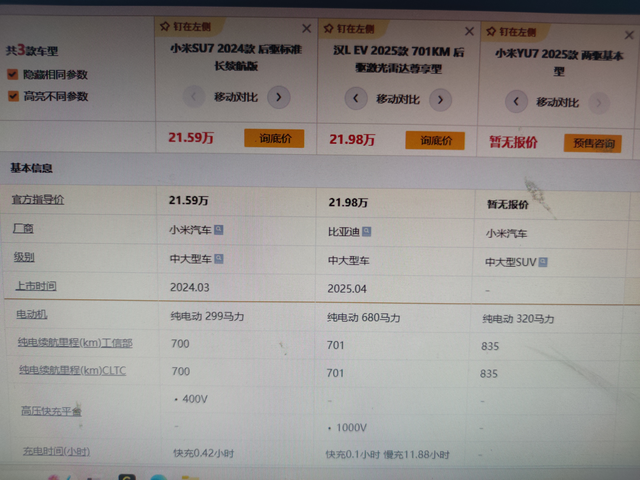Move 小米YU7 column right with arrow
This screenshot has width=640, height=480.
pyautogui.click(x=599, y=103)
